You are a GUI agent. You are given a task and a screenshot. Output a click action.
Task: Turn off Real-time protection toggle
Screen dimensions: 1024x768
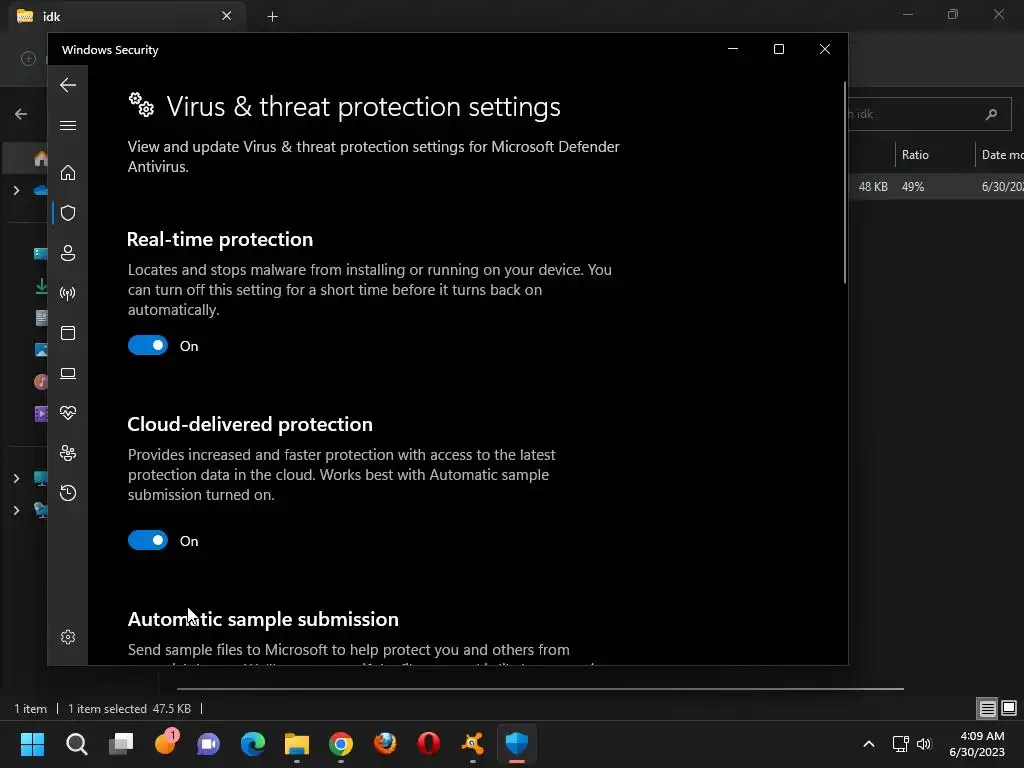pyautogui.click(x=148, y=345)
